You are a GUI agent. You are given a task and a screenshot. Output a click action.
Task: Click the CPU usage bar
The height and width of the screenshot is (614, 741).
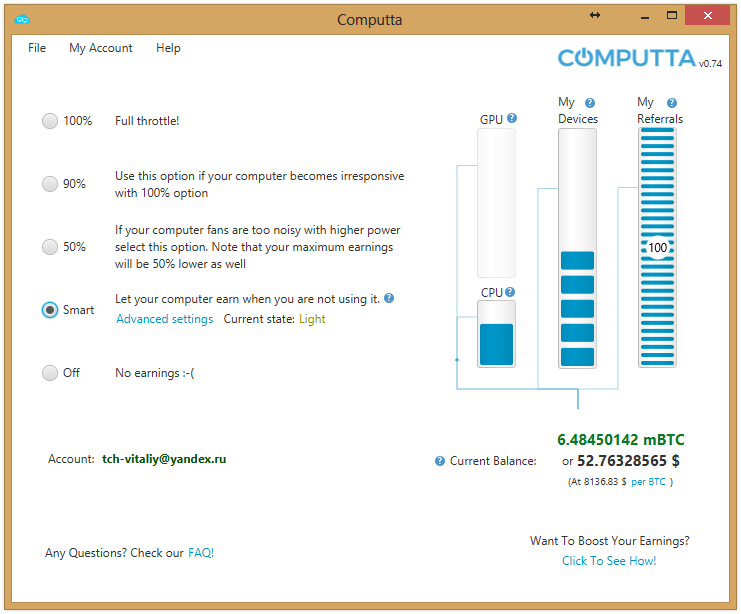click(496, 334)
